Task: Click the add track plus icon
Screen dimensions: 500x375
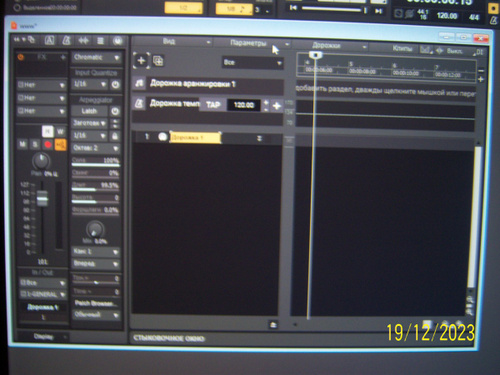Action: 141,61
